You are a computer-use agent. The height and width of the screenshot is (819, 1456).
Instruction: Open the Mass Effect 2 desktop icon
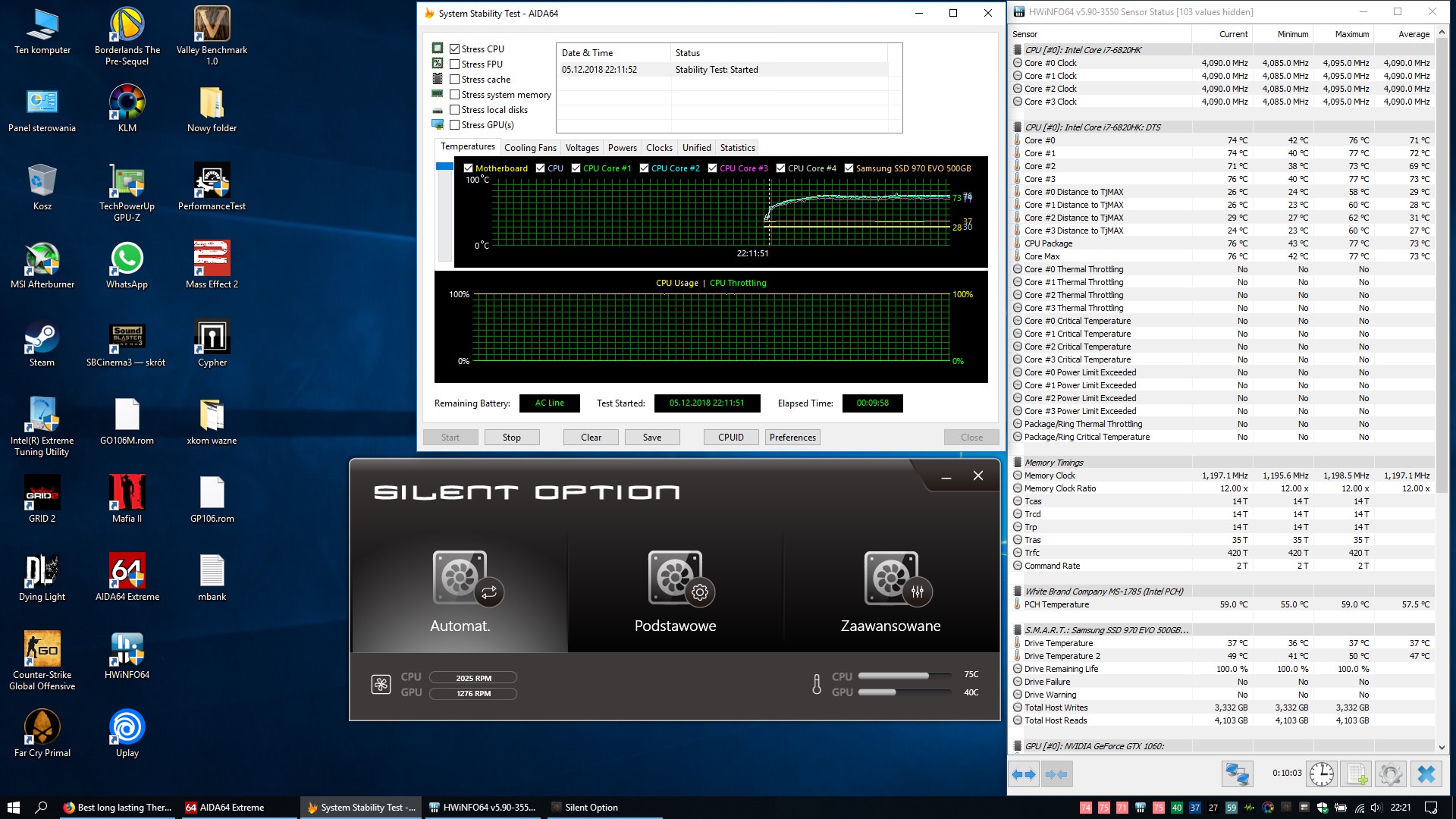[x=212, y=265]
